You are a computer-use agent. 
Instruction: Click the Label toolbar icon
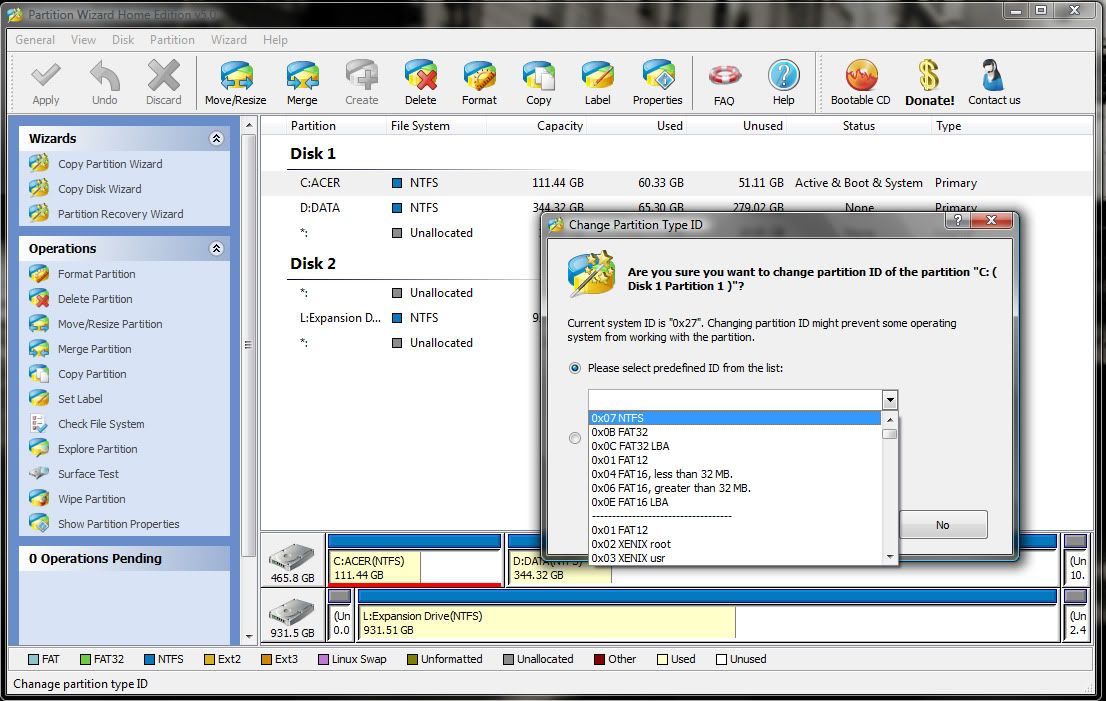coord(597,75)
